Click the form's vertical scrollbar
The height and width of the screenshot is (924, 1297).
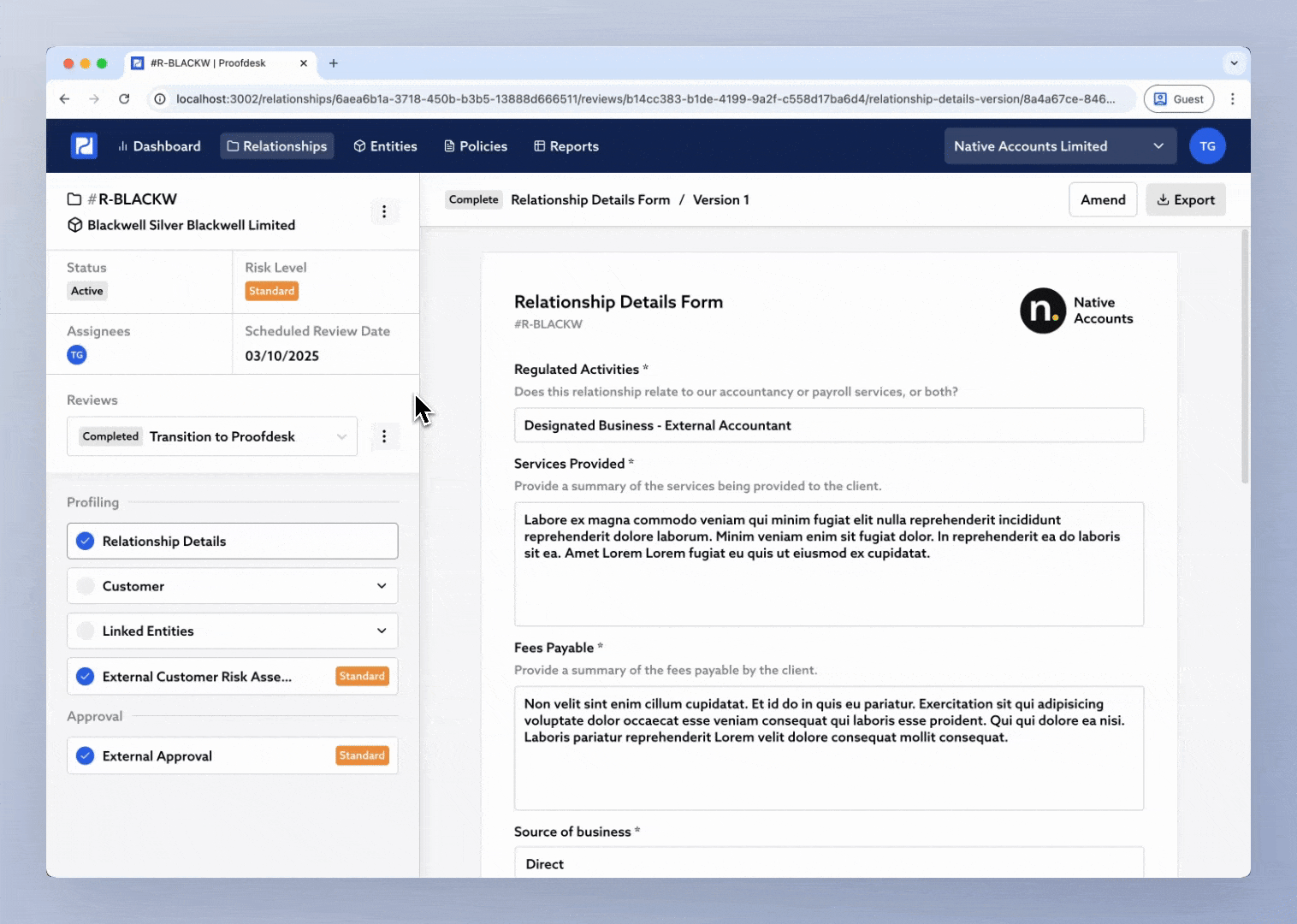coord(1245,356)
